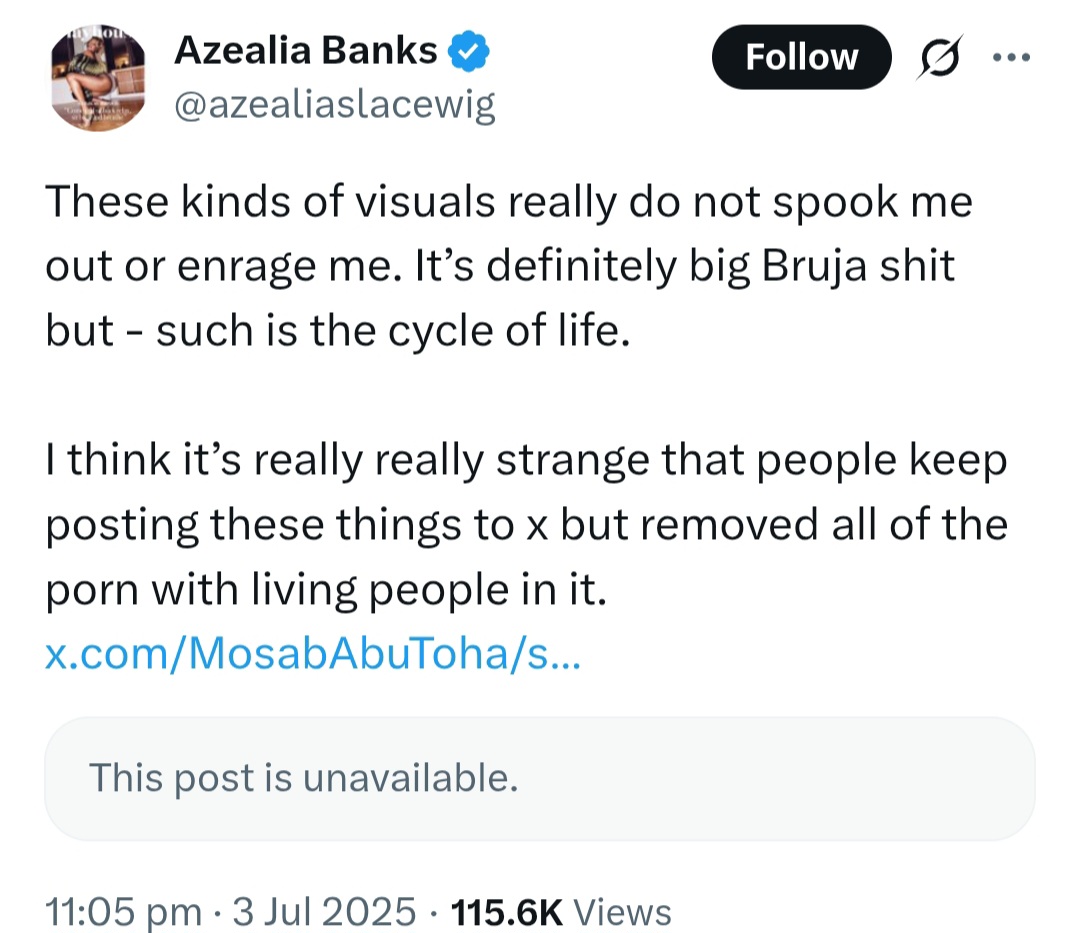Click the "porn with living people" line
The image size is (1080, 933).
(x=326, y=591)
